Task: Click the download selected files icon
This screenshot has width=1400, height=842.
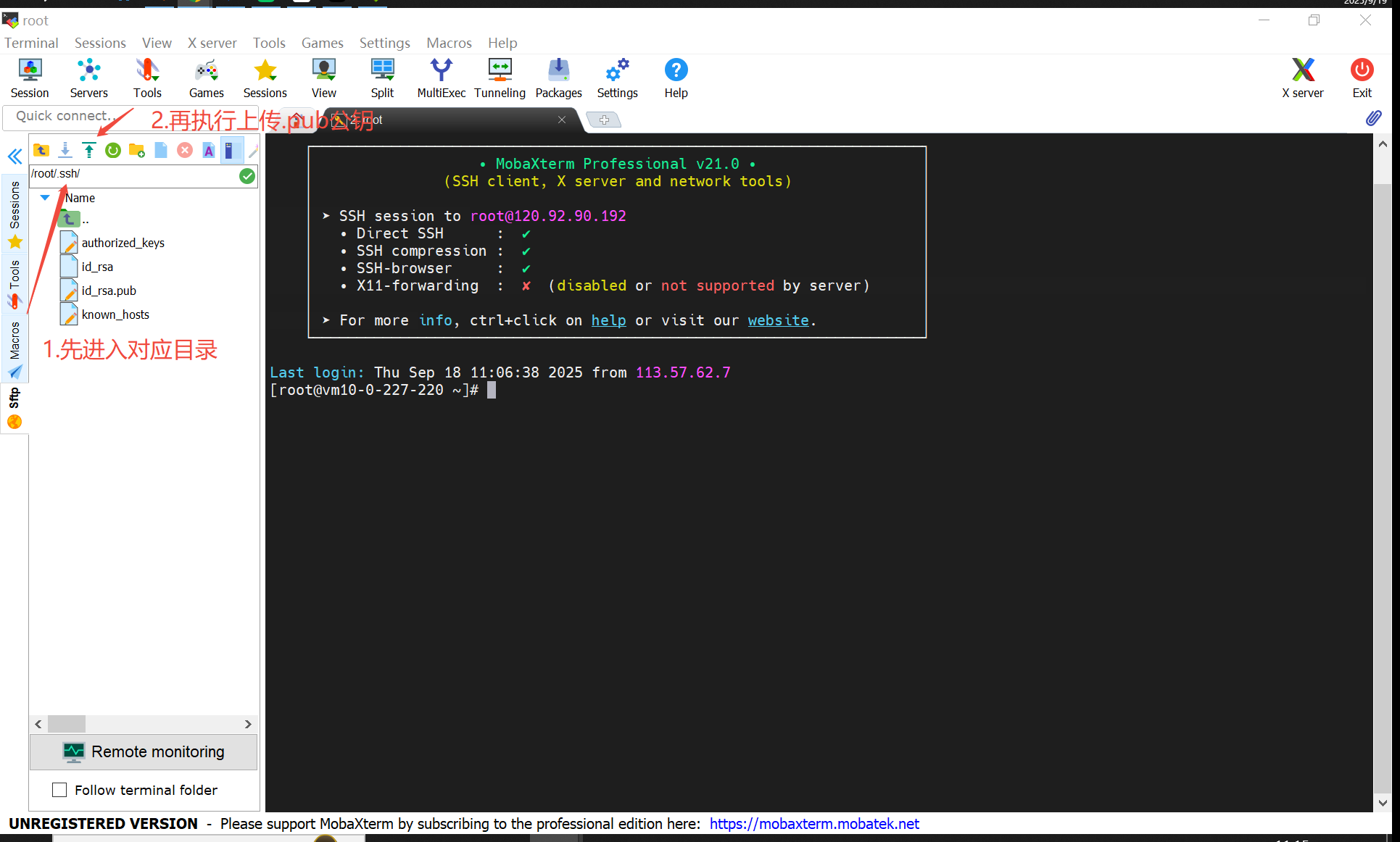Action: (65, 150)
